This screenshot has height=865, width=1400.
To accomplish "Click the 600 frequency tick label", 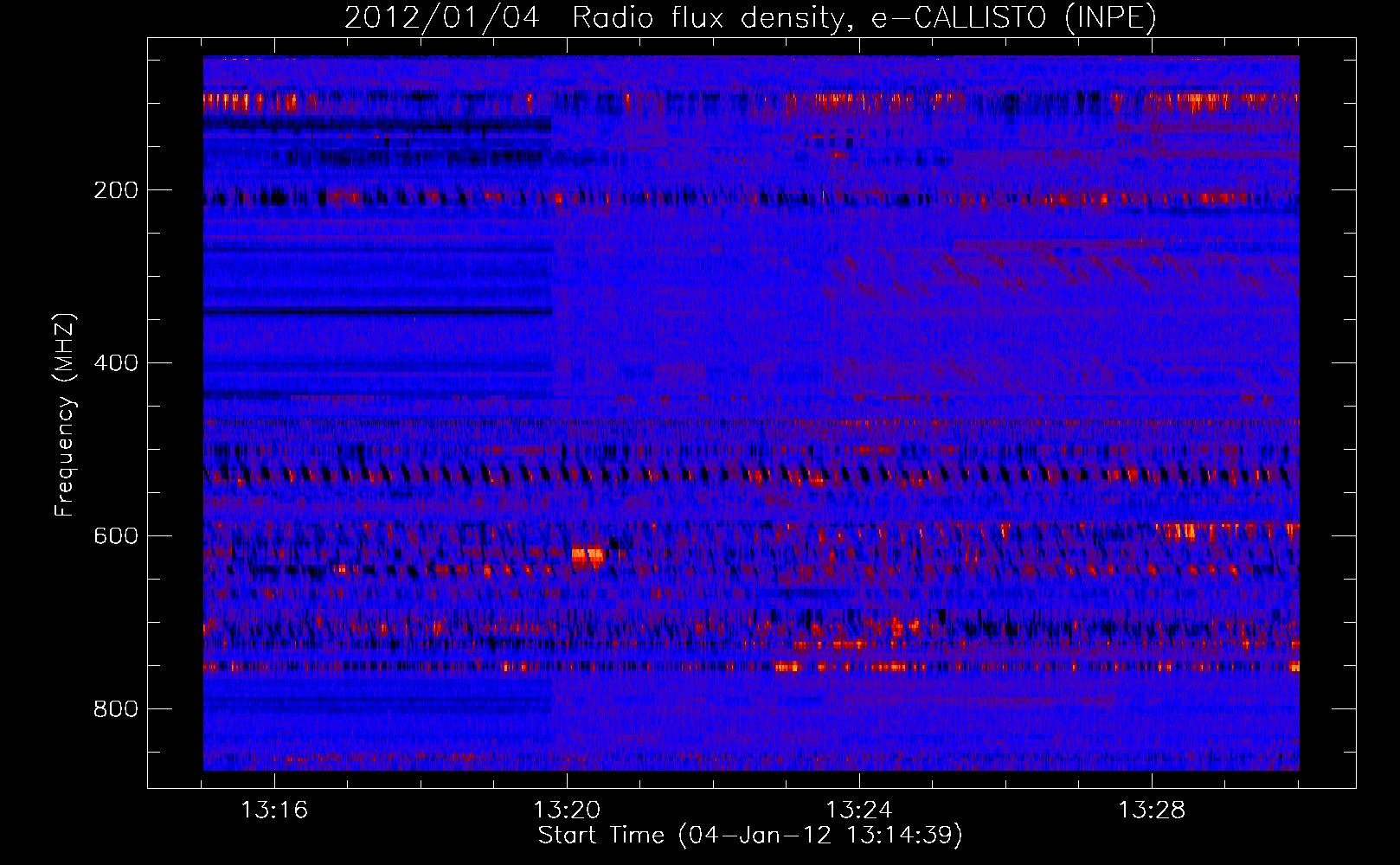I will tap(116, 536).
